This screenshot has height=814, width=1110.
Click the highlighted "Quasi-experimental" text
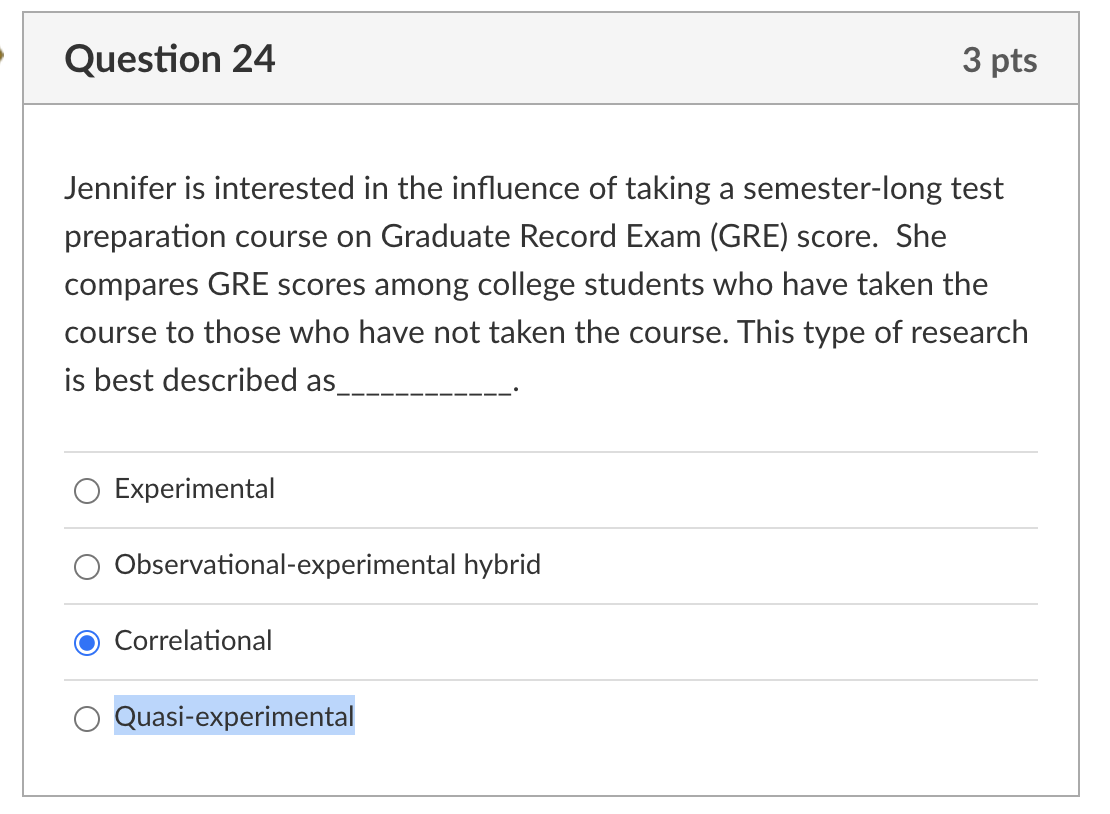pyautogui.click(x=234, y=717)
